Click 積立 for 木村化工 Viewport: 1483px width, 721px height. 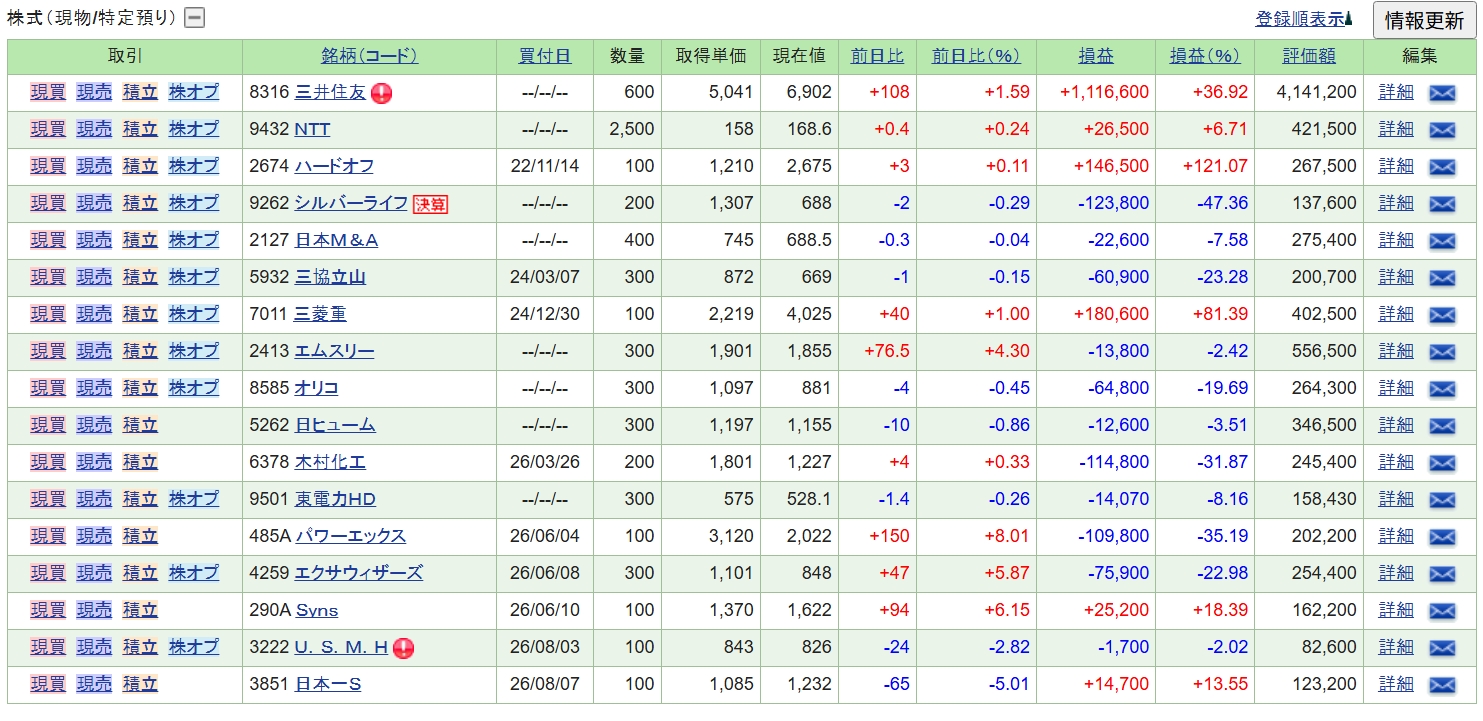[140, 462]
